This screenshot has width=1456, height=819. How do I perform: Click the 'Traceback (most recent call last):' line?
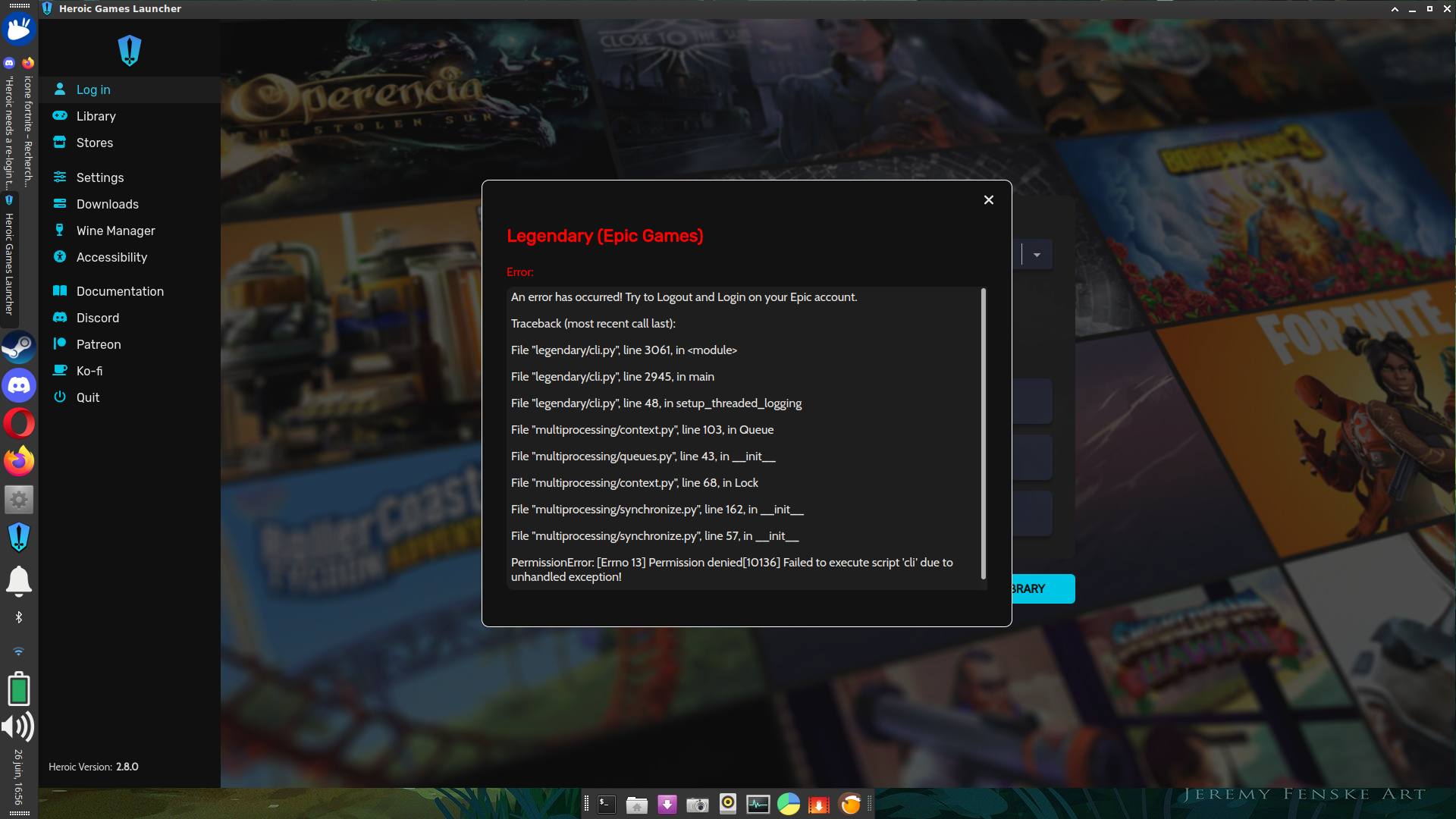[x=593, y=324]
